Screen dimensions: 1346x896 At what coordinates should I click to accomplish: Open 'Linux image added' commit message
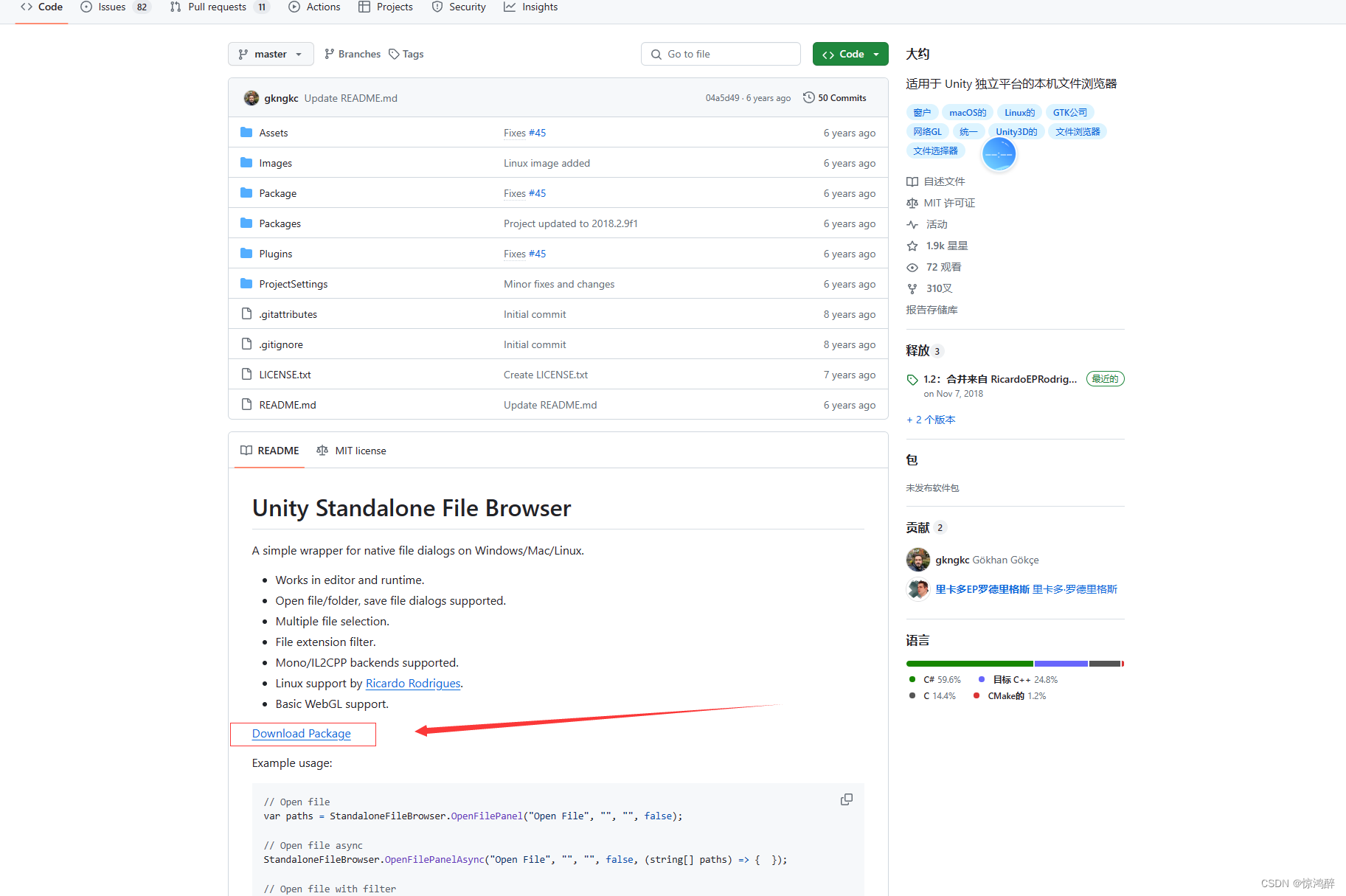(x=547, y=163)
